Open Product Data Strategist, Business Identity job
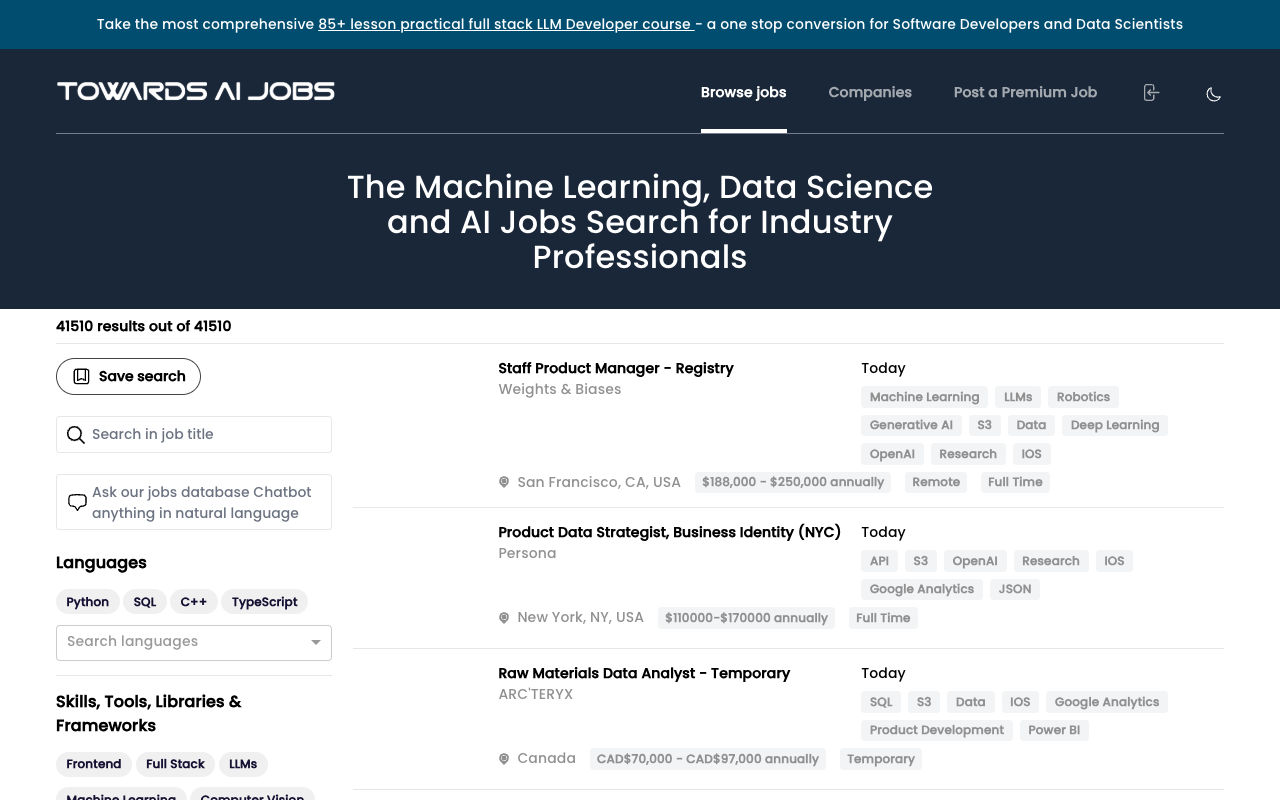The width and height of the screenshot is (1280, 800). pyautogui.click(x=670, y=532)
